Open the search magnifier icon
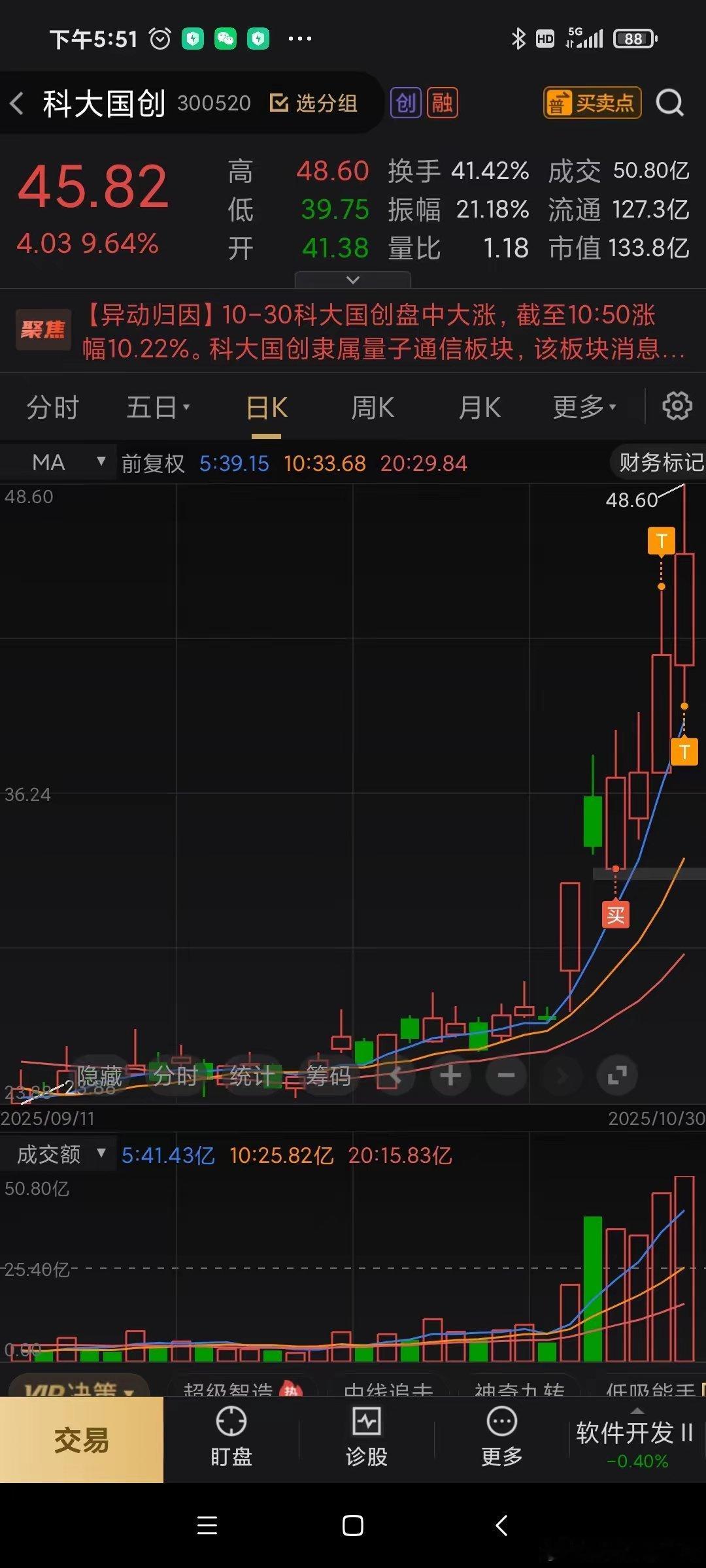 670,103
